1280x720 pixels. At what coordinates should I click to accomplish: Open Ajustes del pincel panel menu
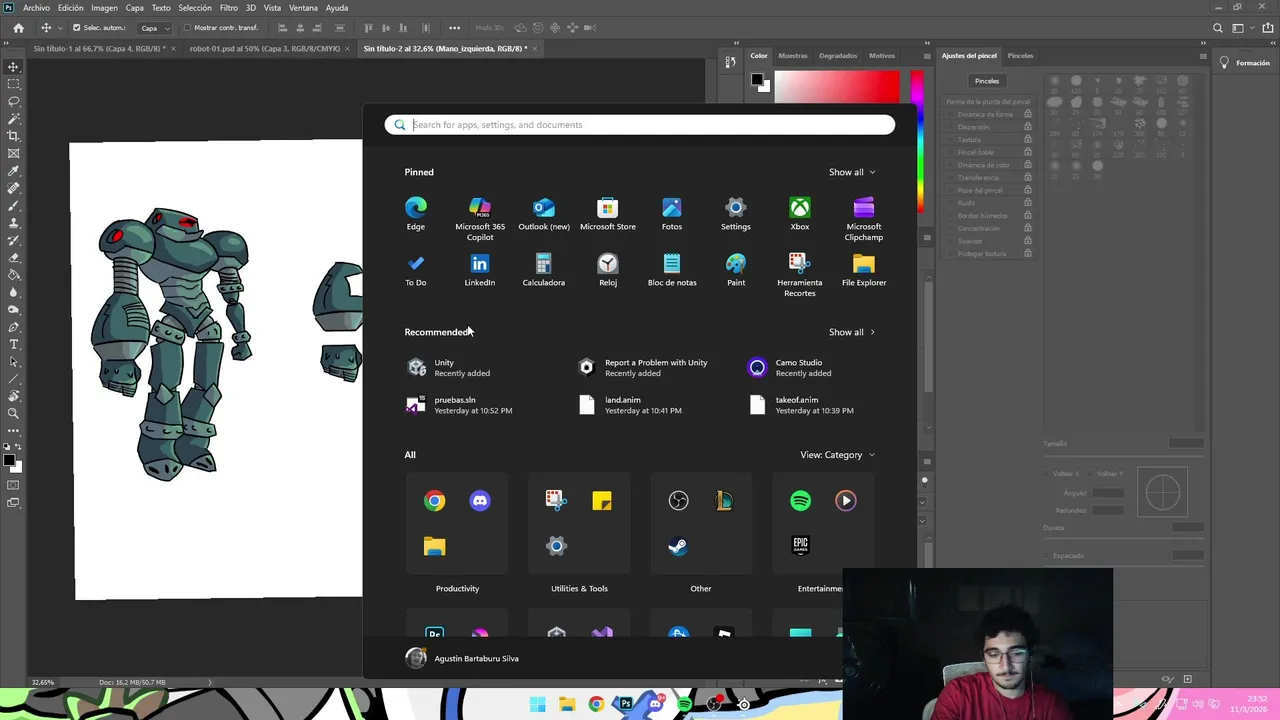coord(1203,56)
